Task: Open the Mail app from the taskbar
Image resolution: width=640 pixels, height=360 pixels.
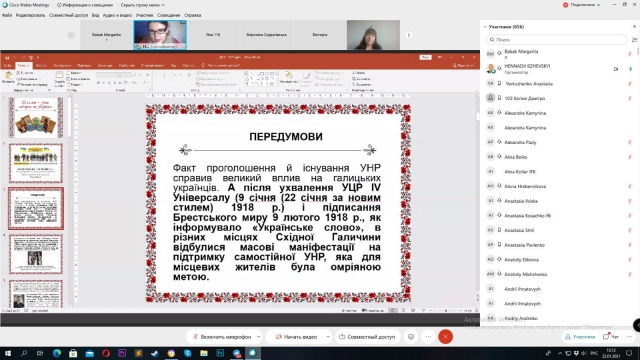Action: pos(89,353)
